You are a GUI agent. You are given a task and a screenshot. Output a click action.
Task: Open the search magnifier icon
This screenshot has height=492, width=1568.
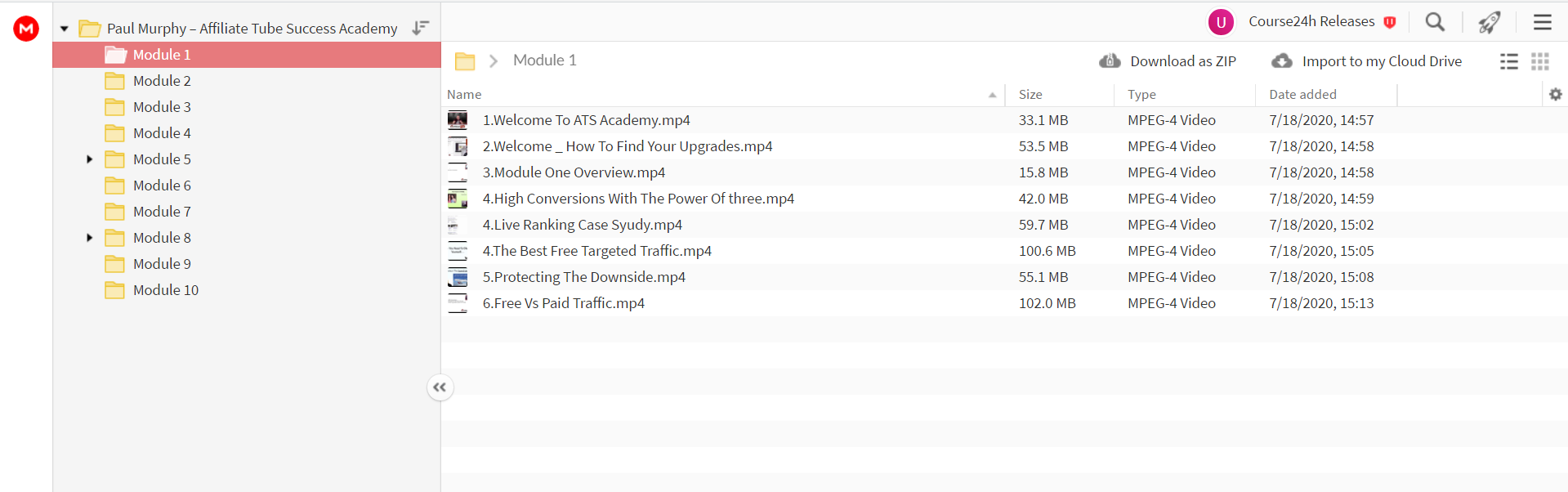click(1435, 22)
